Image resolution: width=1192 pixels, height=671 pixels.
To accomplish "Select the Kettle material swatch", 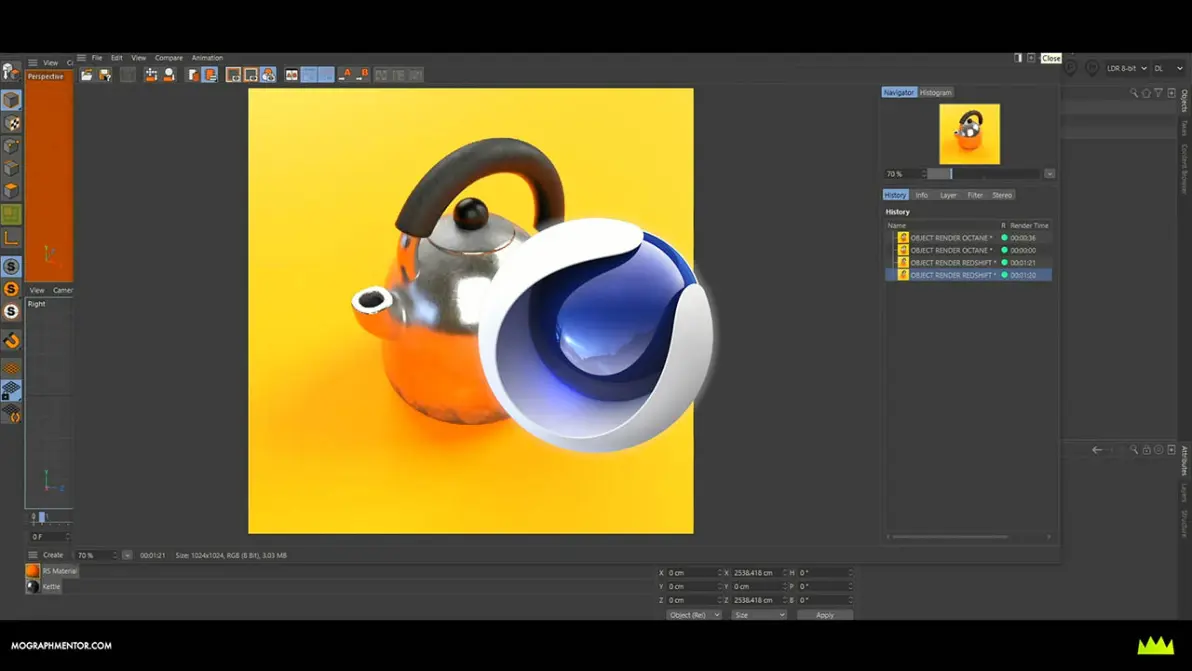I will [33, 587].
